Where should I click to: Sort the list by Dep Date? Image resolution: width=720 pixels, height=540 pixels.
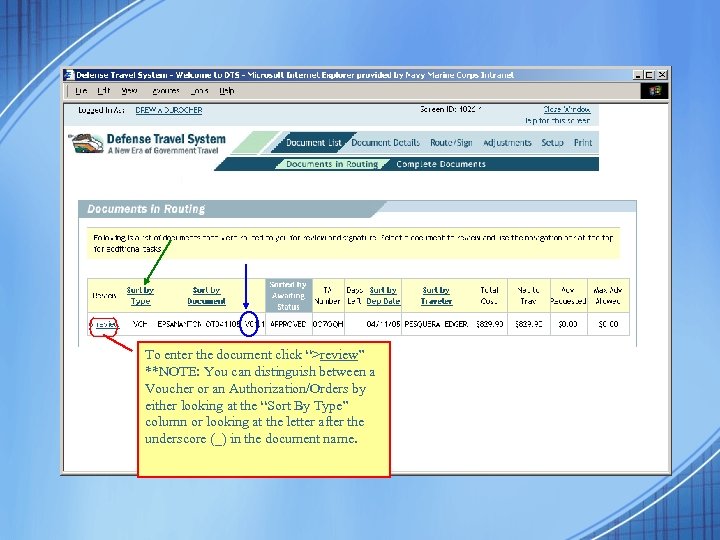[383, 296]
